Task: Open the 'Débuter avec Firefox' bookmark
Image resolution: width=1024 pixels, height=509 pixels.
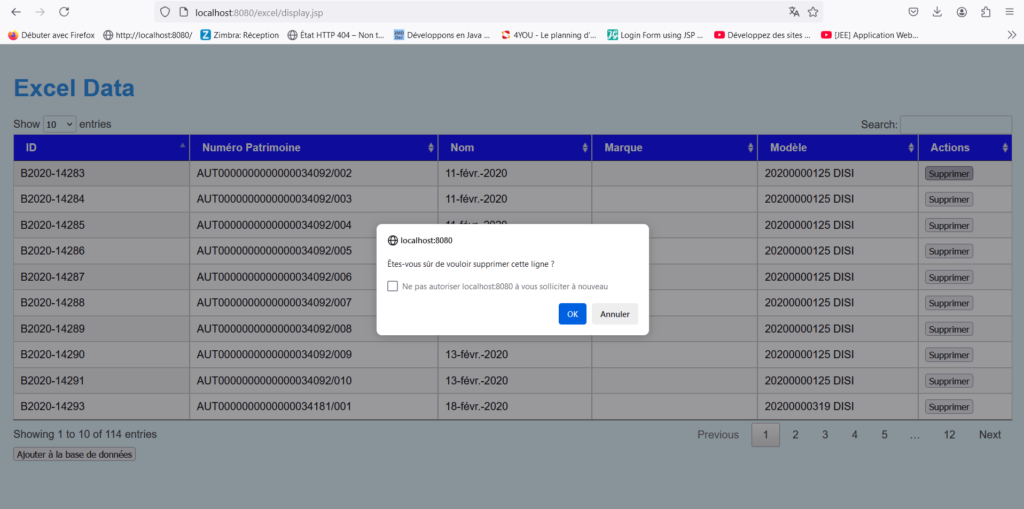Action: (51, 34)
